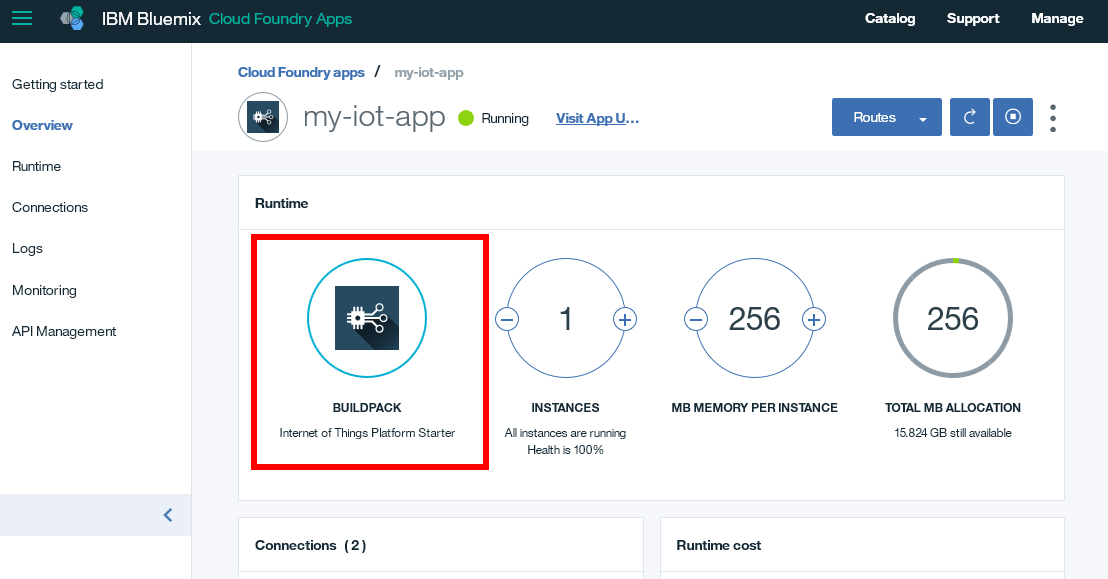Click the IBM Bluemix logo icon
This screenshot has height=579, width=1108.
coord(72,19)
